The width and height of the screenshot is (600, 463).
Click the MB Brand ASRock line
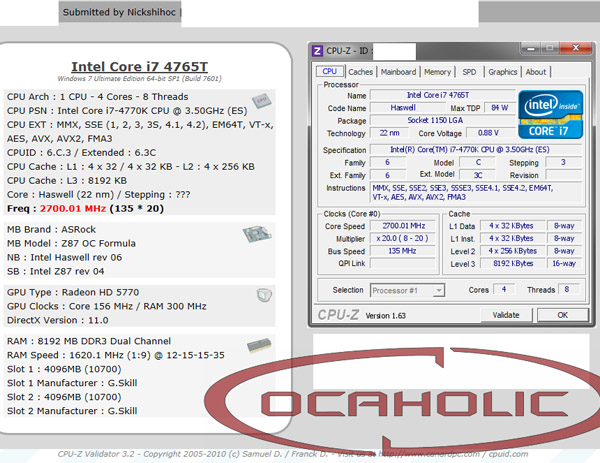point(51,230)
